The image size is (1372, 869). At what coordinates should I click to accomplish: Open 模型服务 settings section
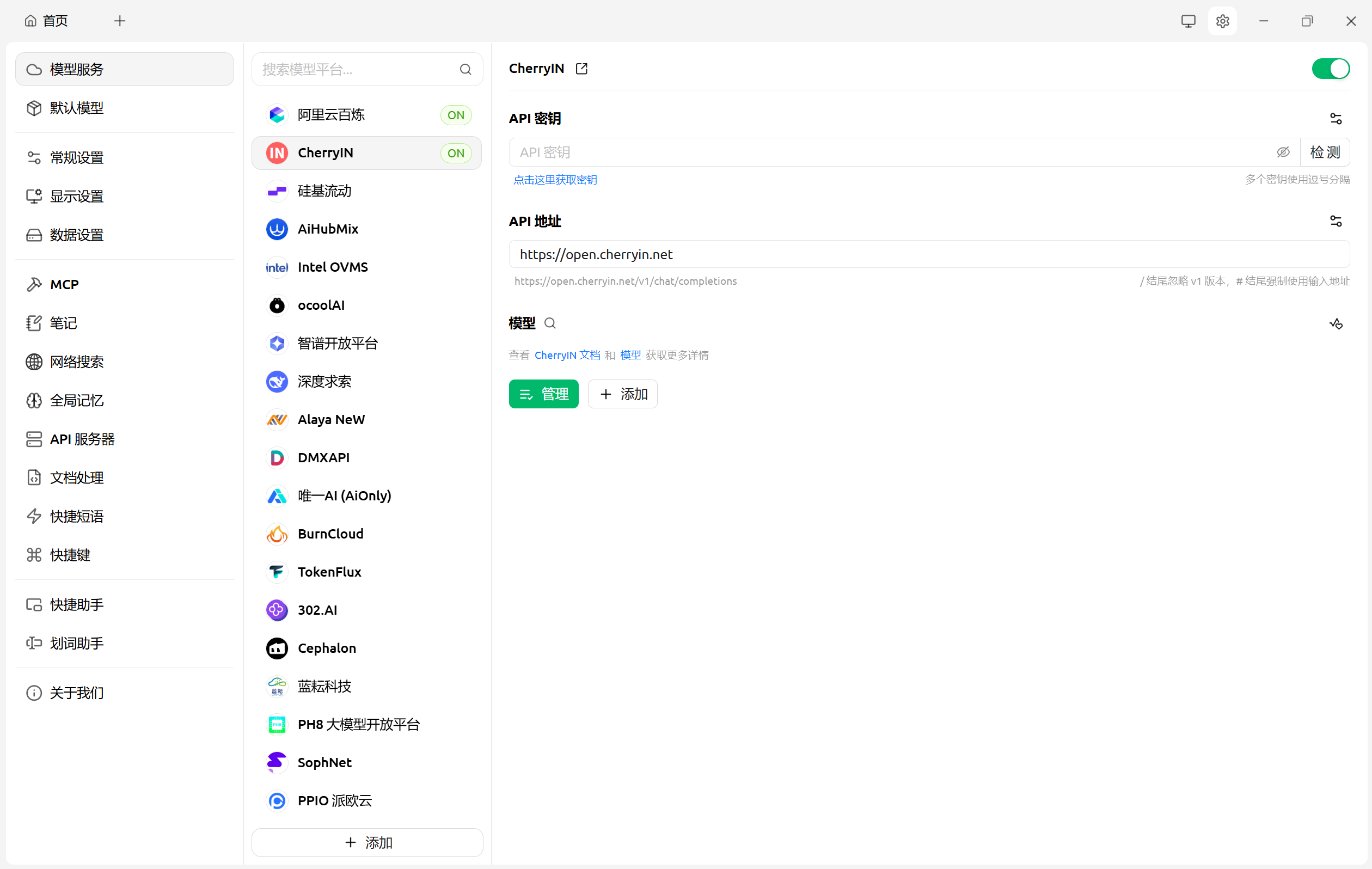click(x=125, y=70)
